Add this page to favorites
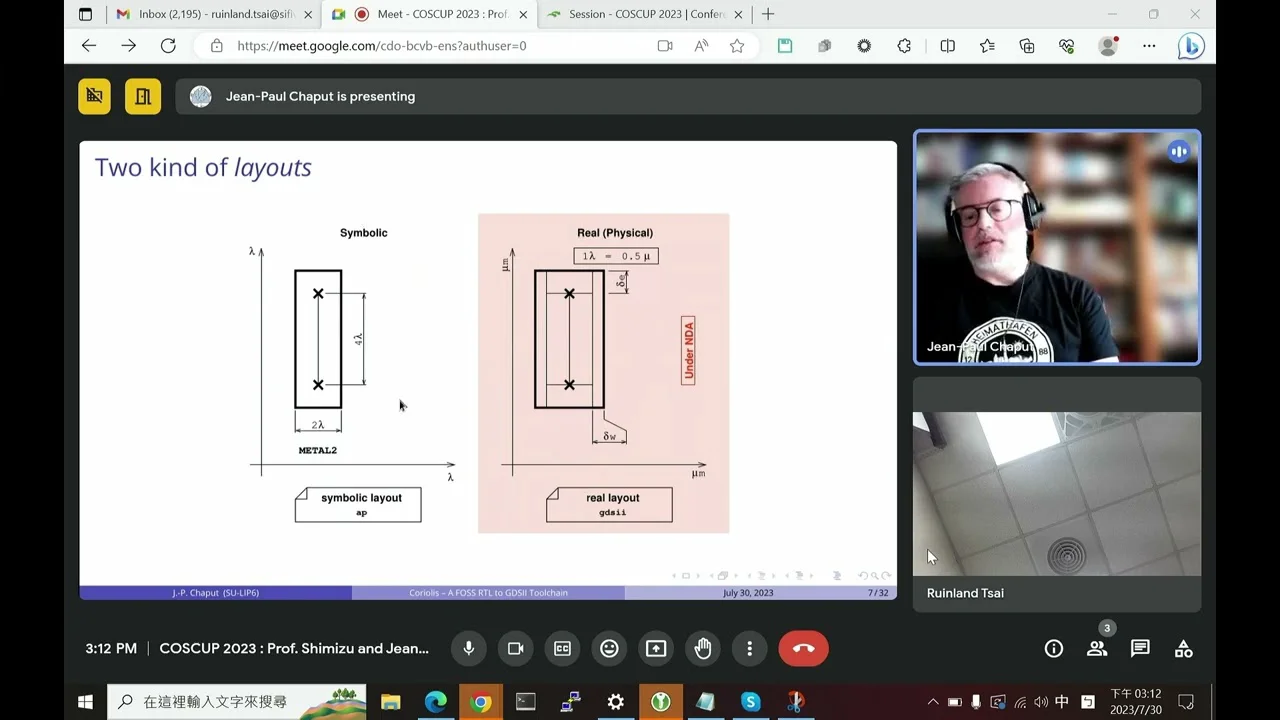1280x720 pixels. pyautogui.click(x=737, y=46)
